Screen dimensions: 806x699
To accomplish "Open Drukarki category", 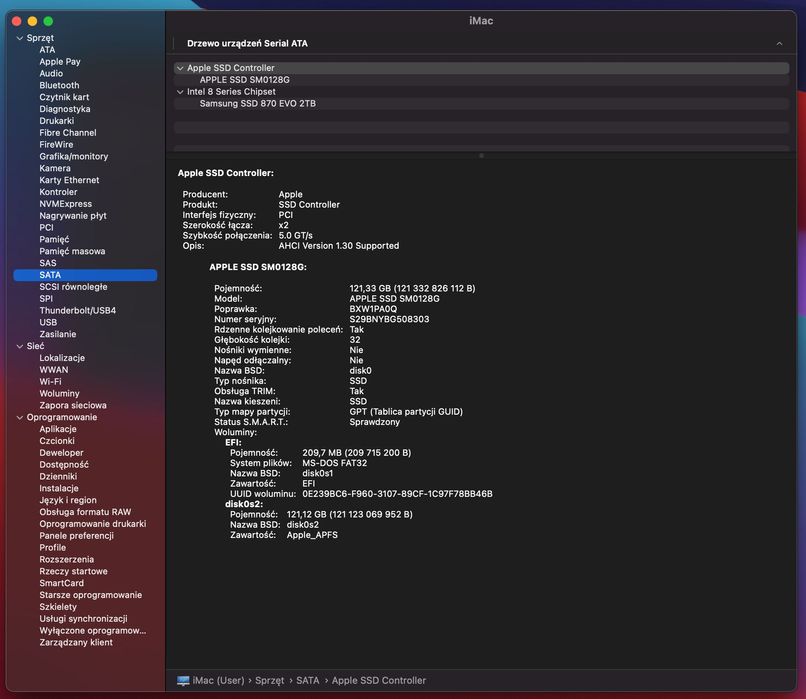I will [57, 121].
